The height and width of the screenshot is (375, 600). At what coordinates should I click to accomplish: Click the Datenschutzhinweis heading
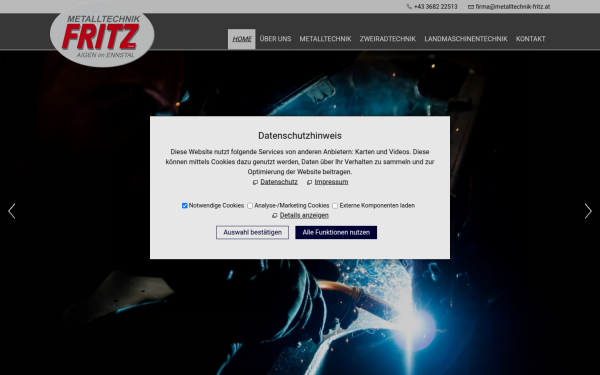(x=300, y=136)
